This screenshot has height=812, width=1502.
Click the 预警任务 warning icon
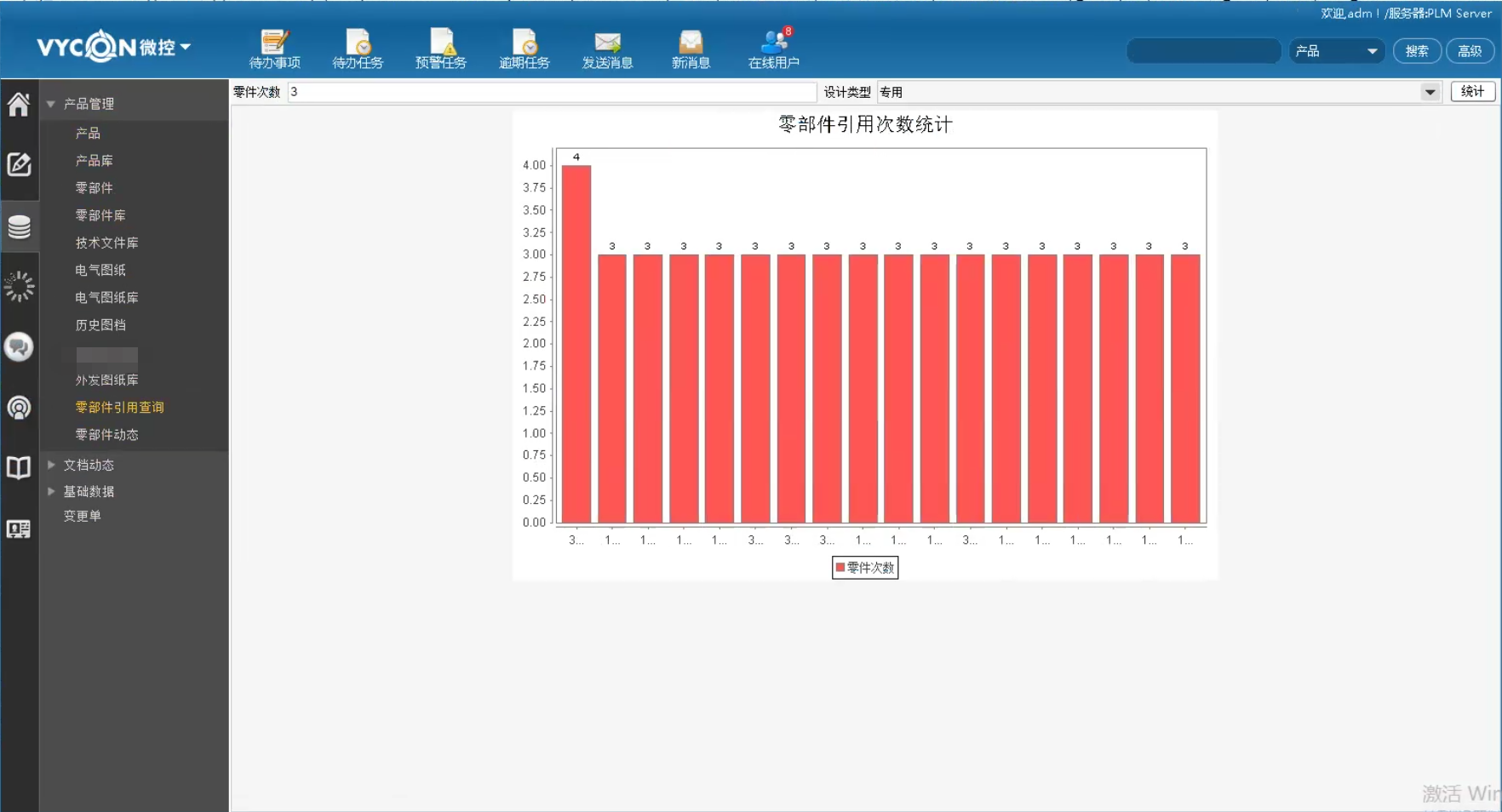pyautogui.click(x=441, y=49)
